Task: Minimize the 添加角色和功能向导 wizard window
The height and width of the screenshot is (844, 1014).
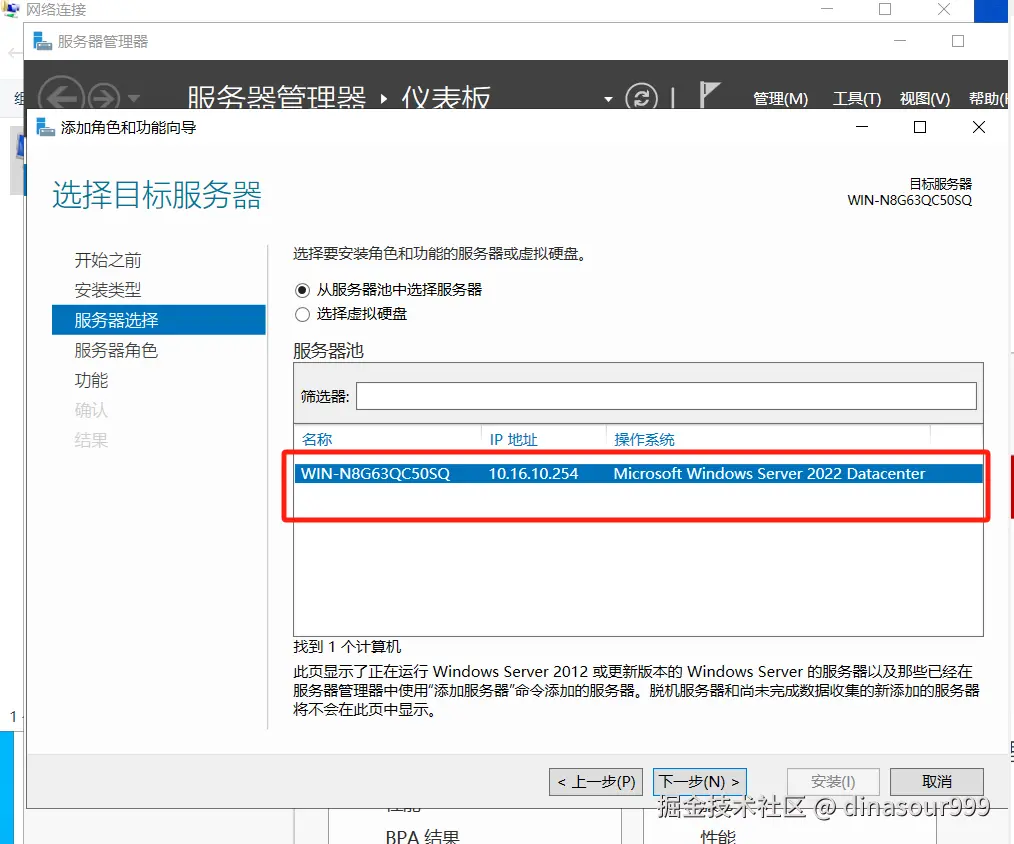Action: coord(861,127)
